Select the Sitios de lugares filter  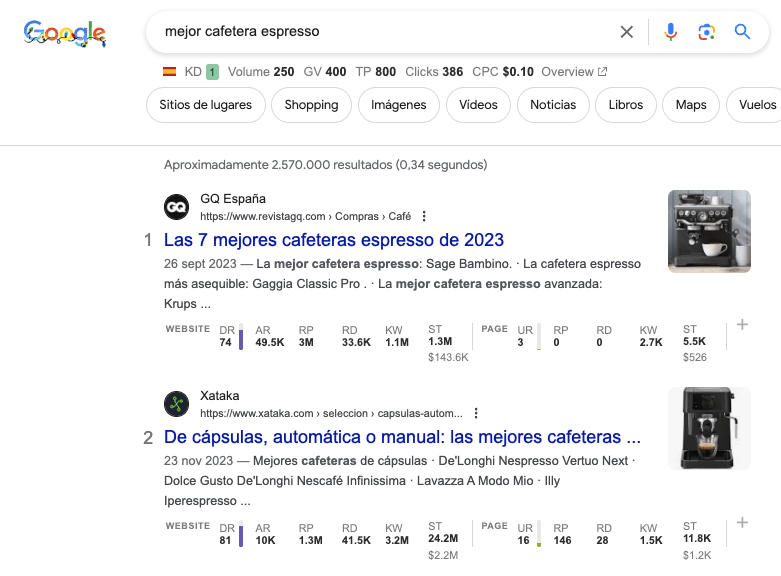coord(206,105)
